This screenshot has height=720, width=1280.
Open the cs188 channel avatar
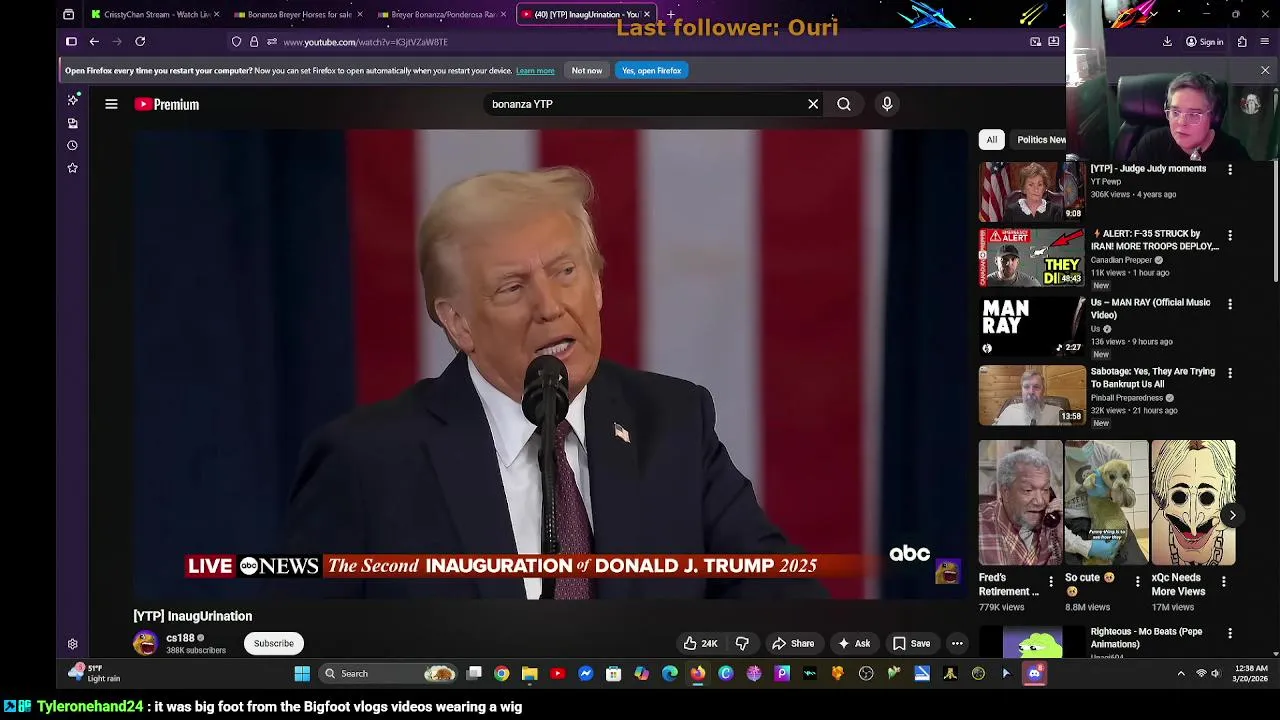point(146,643)
